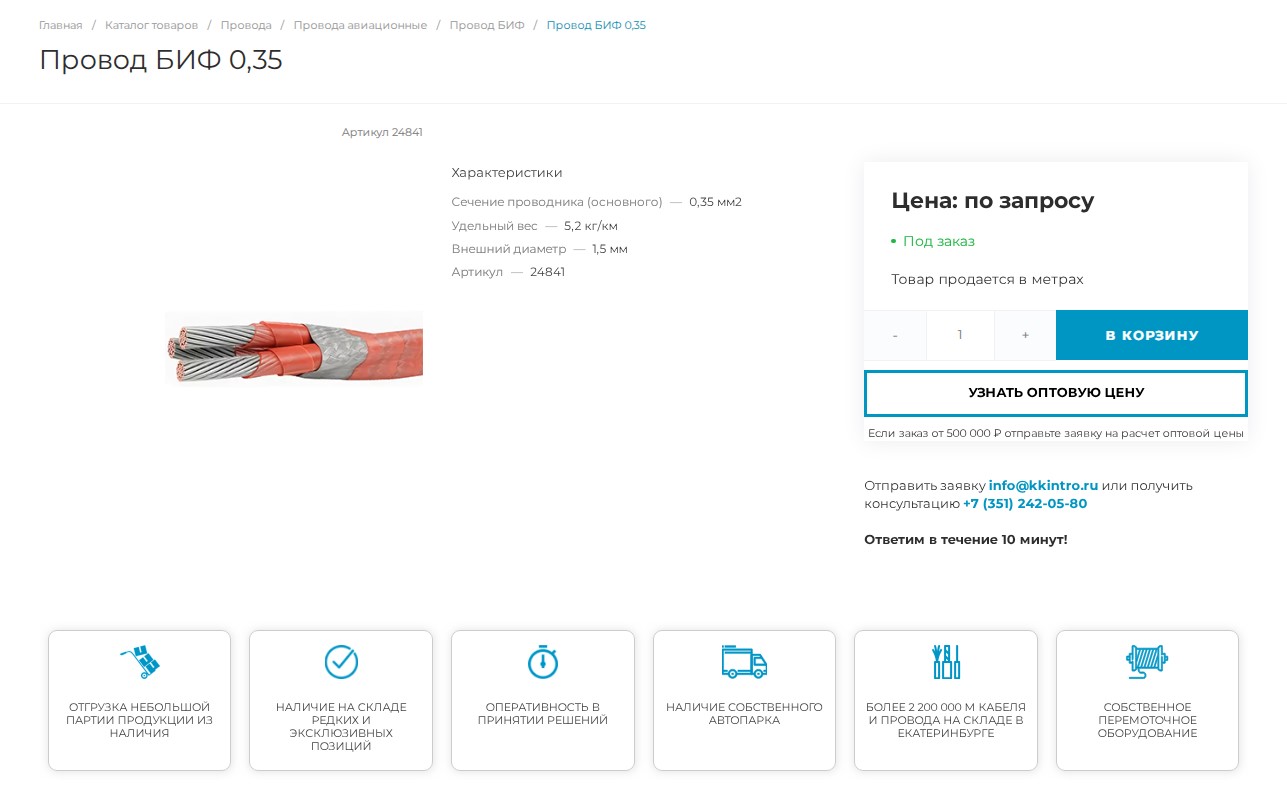This screenshot has width=1287, height=793.
Task: Navigate to Провода breadcrumb
Action: 246,25
